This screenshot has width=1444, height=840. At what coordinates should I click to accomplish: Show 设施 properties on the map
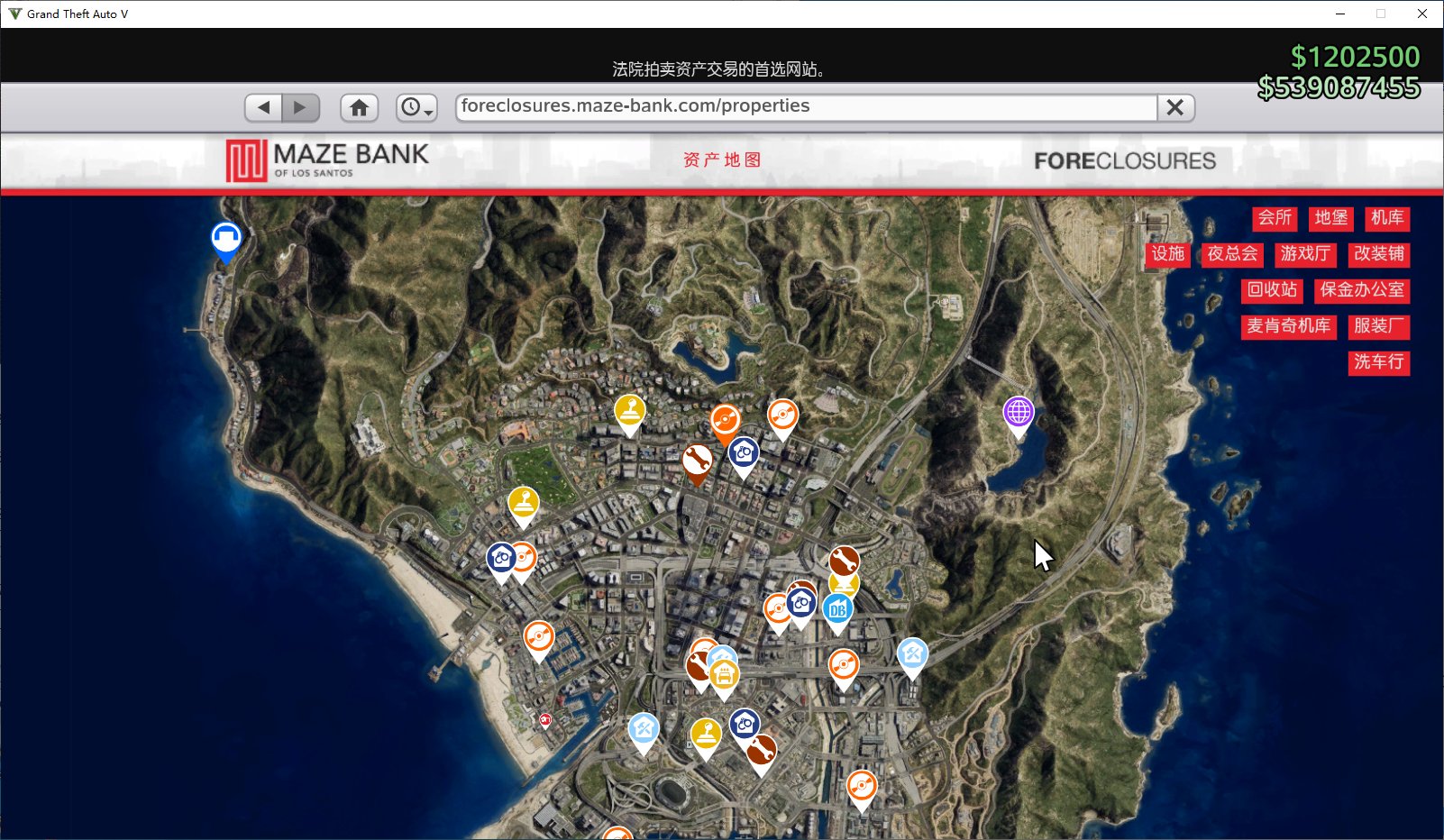click(x=1168, y=254)
